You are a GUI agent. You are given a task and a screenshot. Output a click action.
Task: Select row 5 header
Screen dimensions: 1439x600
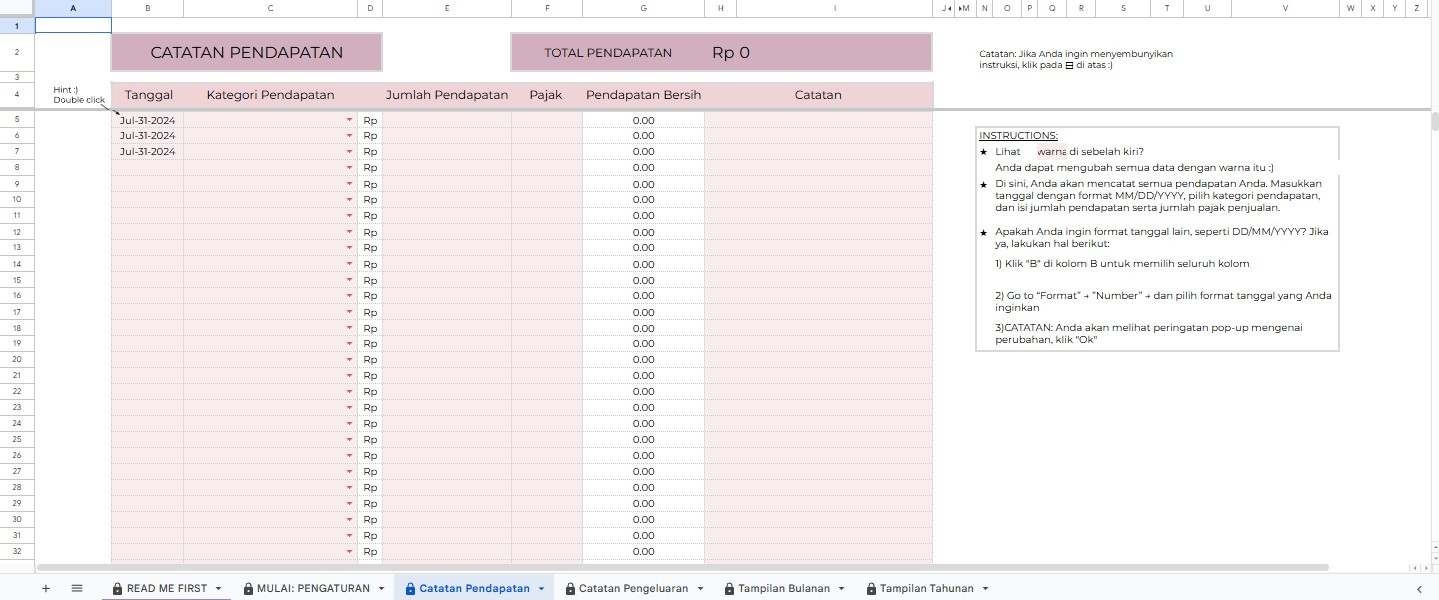point(17,120)
